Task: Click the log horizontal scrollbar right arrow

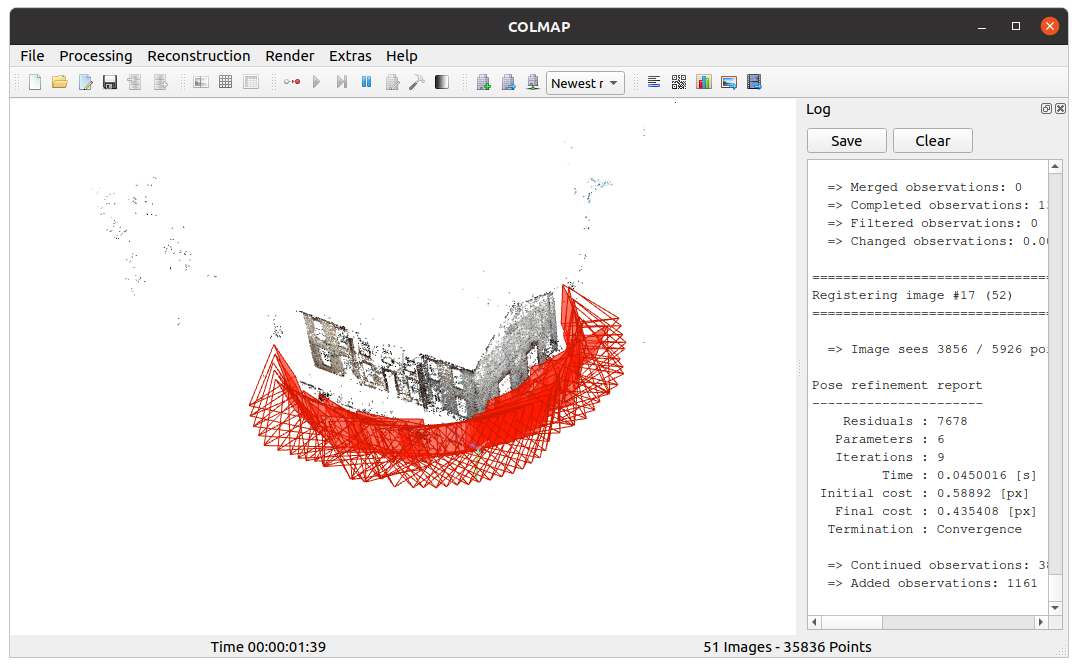Action: tap(1041, 622)
